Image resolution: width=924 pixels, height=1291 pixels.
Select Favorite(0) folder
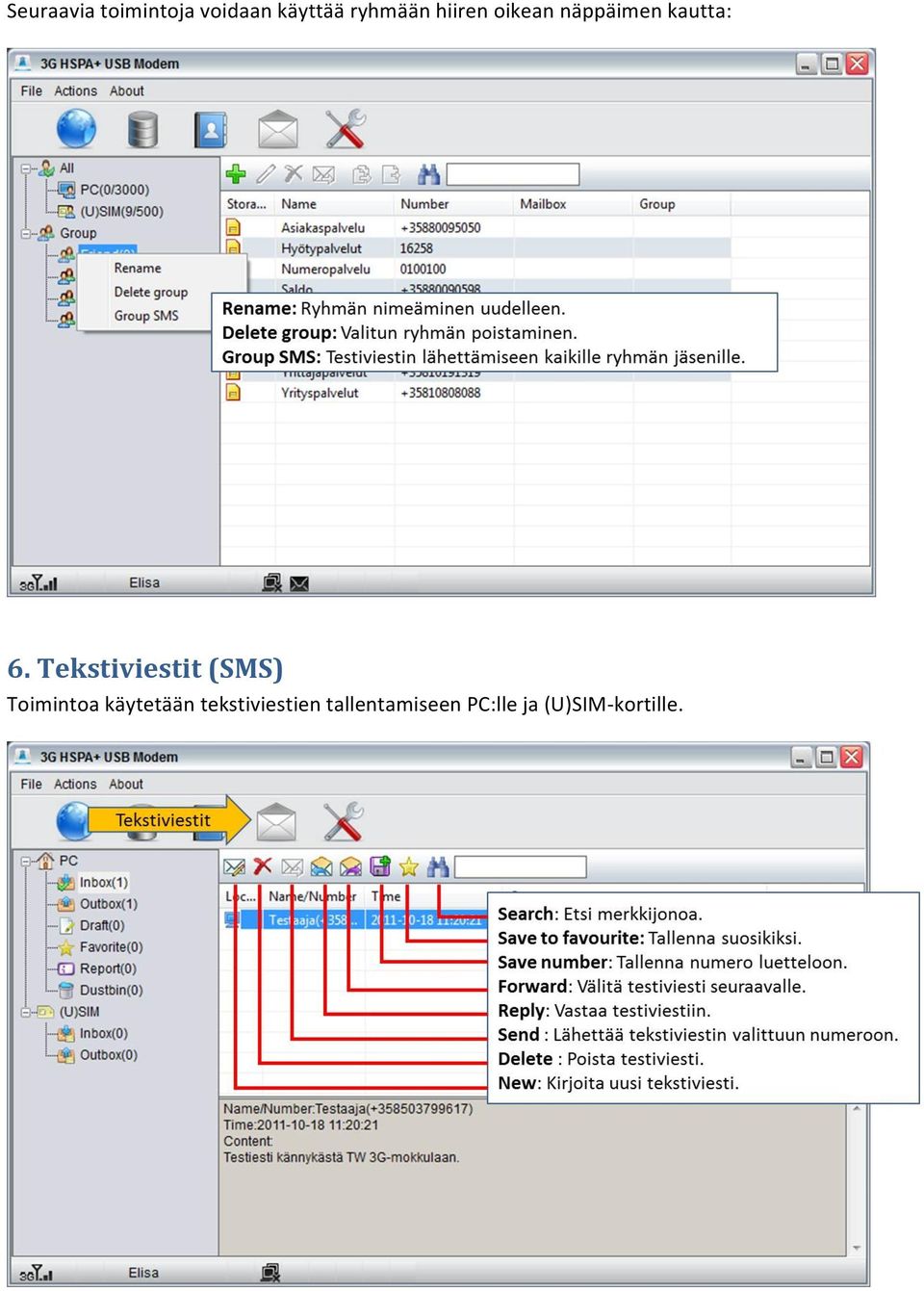click(111, 947)
